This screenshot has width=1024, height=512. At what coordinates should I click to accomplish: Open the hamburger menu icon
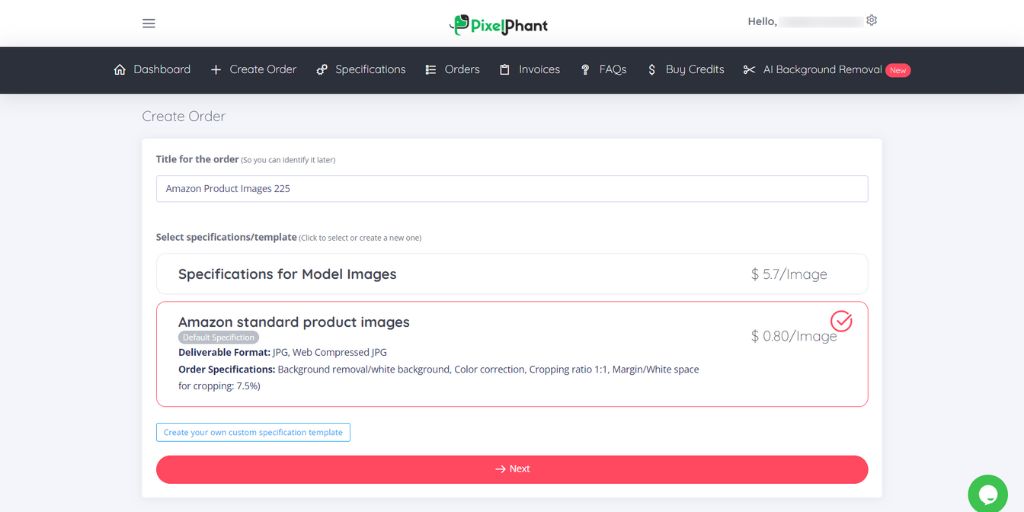click(149, 24)
